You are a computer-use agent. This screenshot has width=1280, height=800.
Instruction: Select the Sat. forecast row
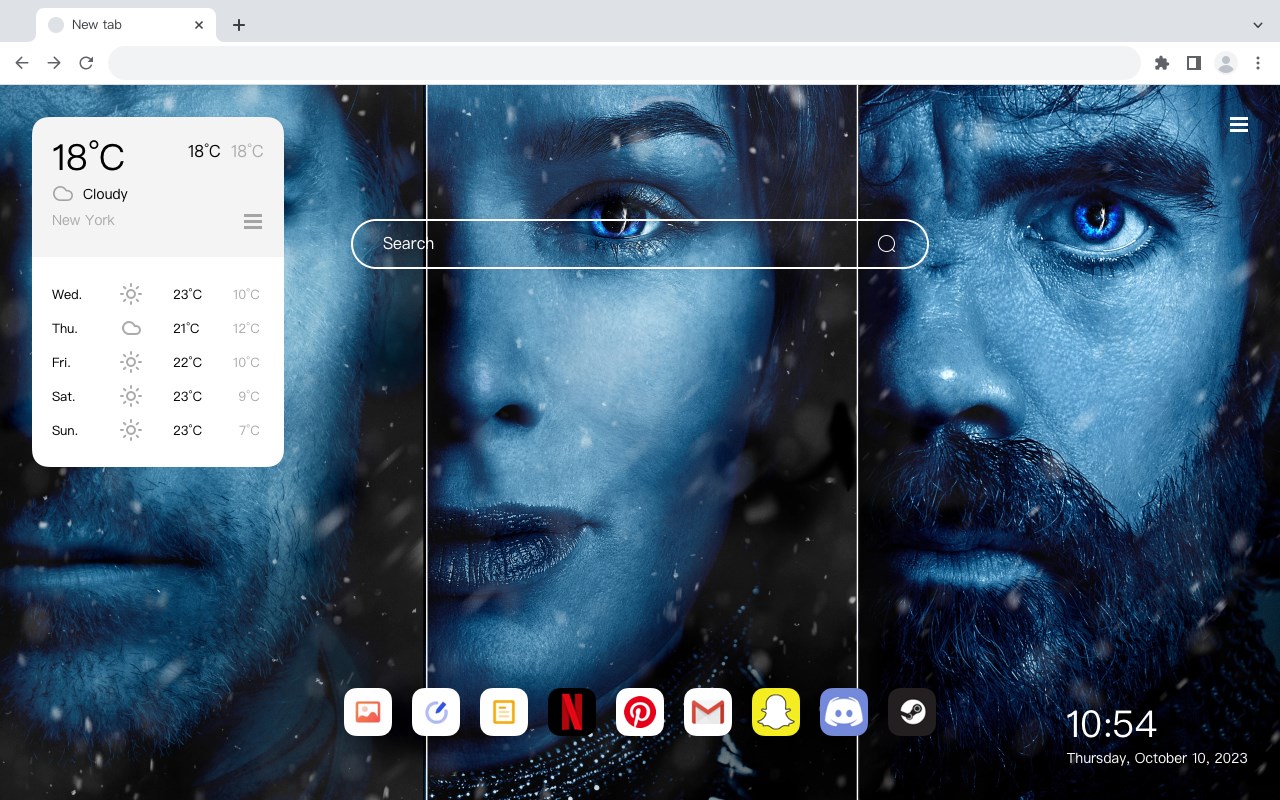point(158,396)
